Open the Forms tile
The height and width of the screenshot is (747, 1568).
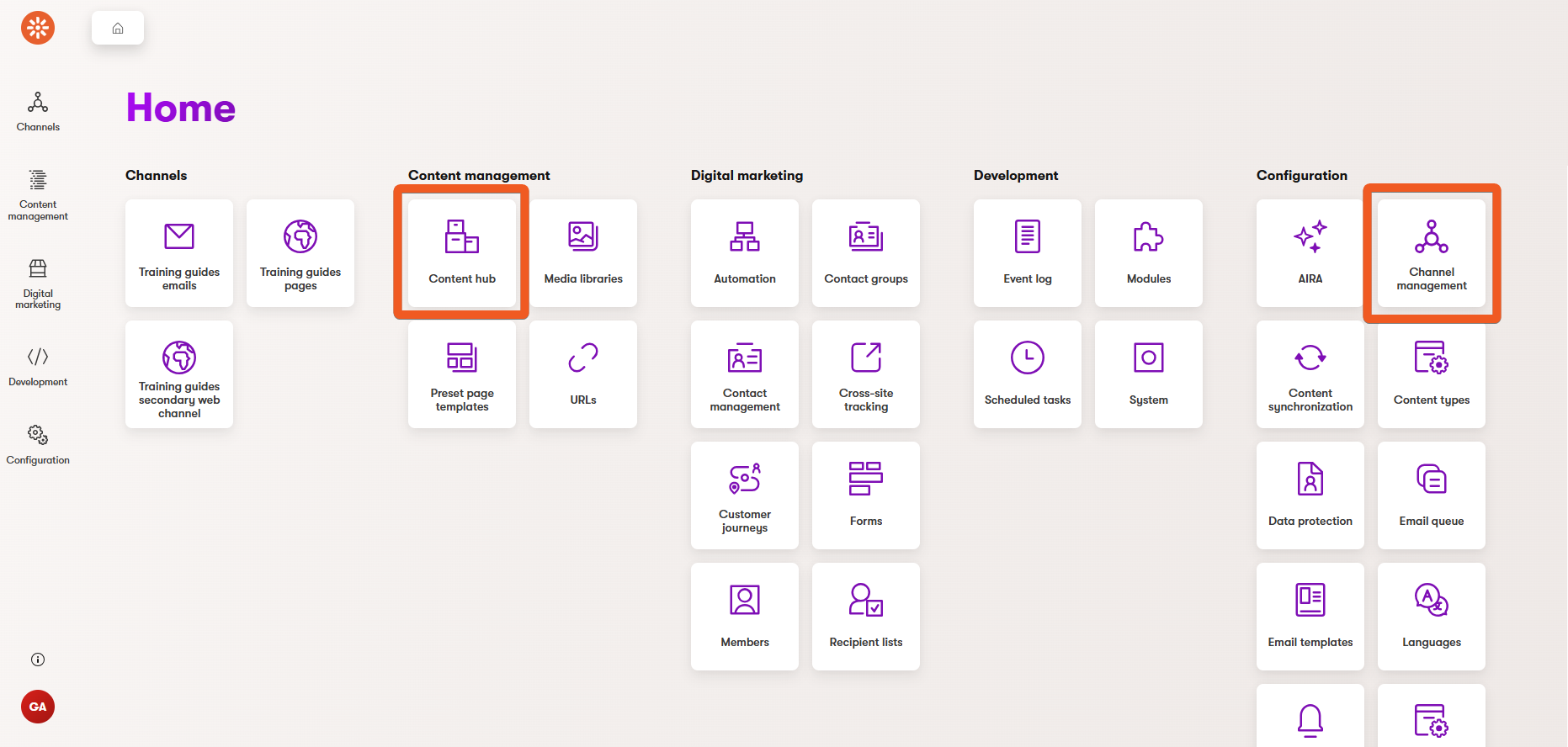tap(866, 495)
